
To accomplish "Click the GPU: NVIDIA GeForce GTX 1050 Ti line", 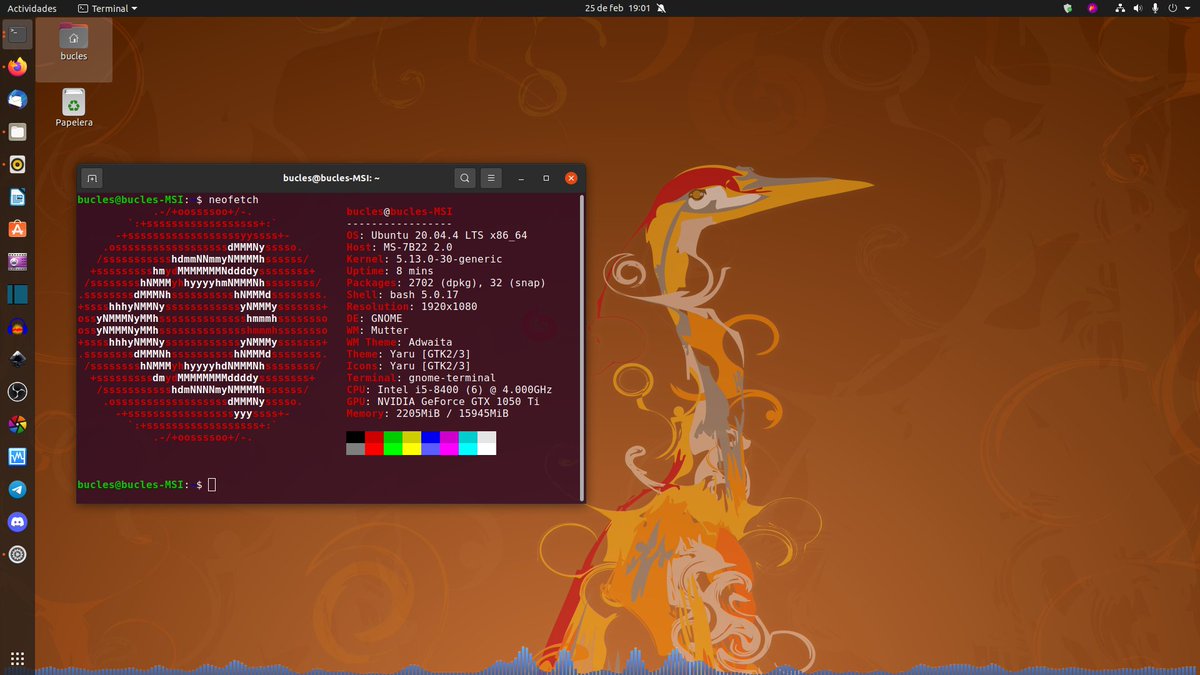I will click(x=443, y=401).
